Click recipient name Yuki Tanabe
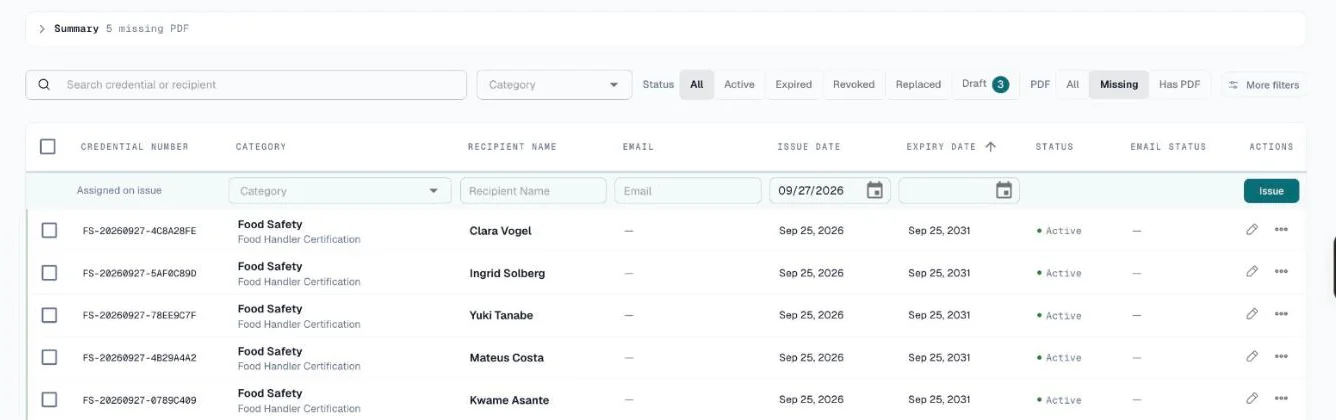This screenshot has width=1336, height=420. [501, 316]
